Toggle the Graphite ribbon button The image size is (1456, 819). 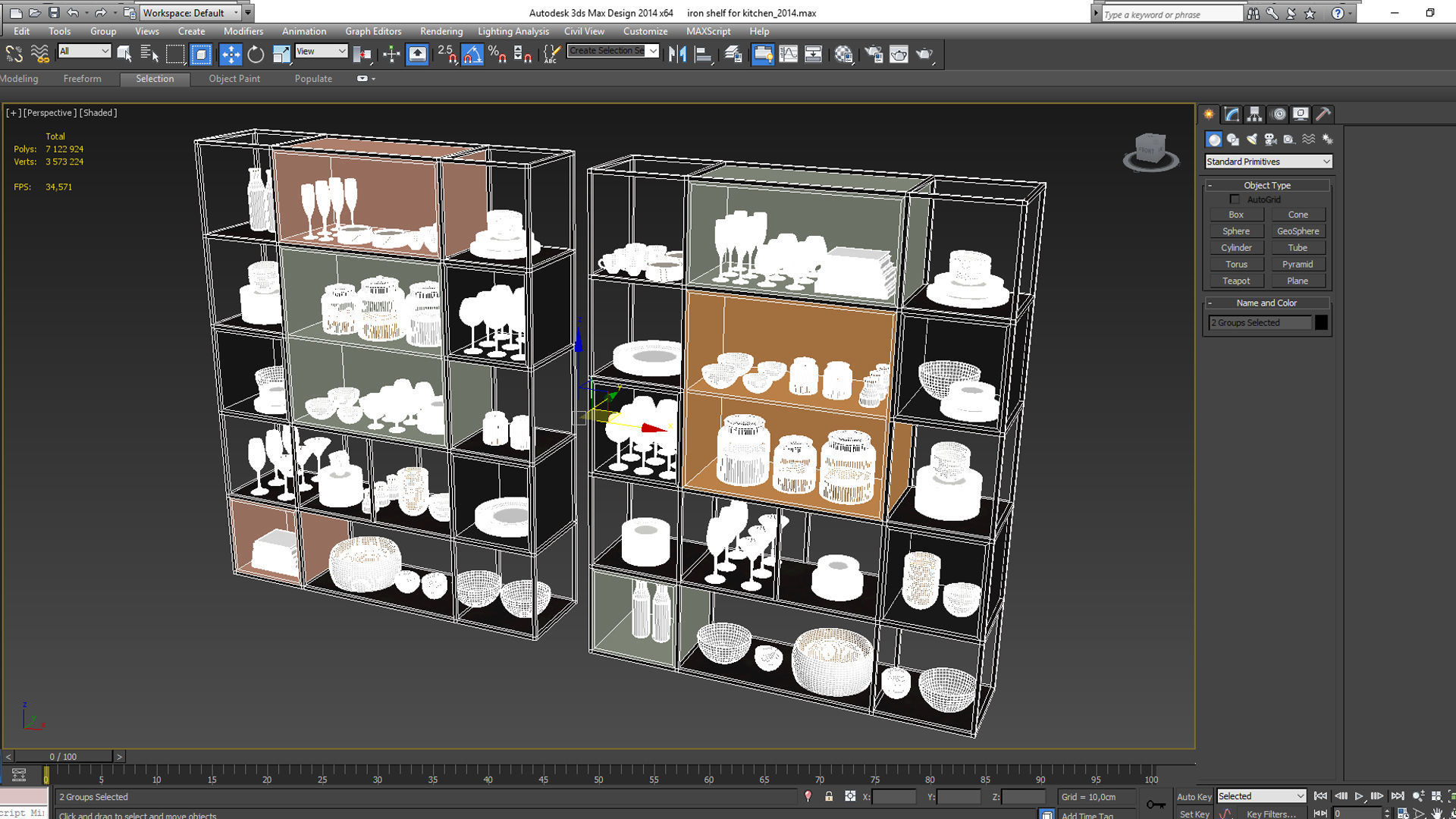[763, 54]
